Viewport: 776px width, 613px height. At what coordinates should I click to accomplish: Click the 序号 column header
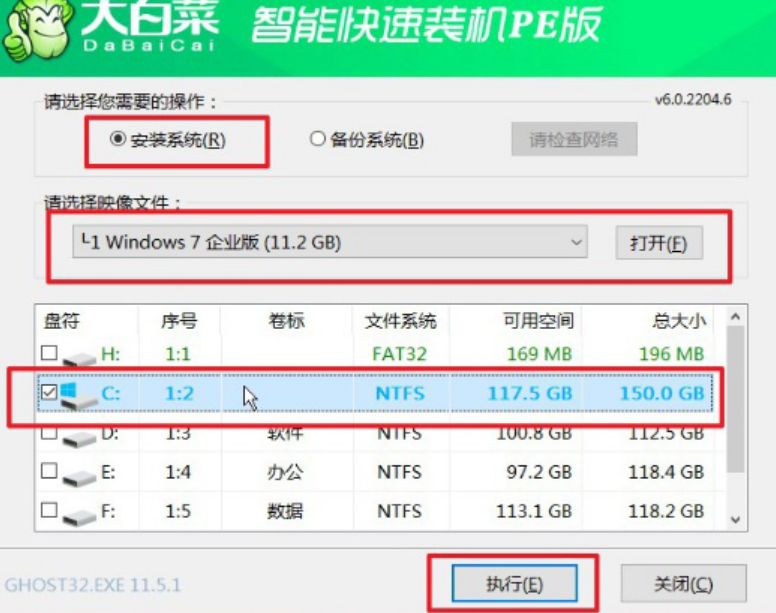pyautogui.click(x=179, y=321)
